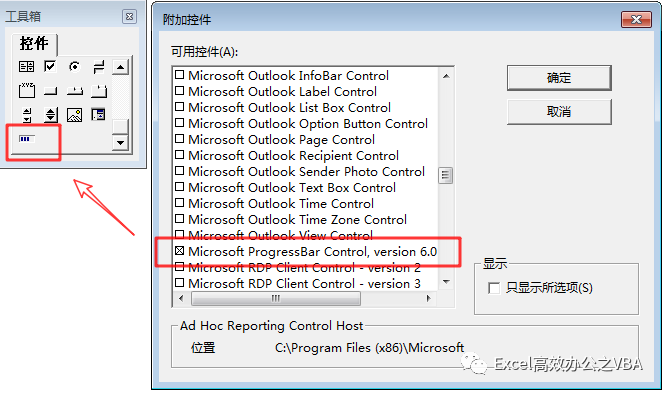
Task: Click the toolbox scroll down arrow
Action: tap(120, 143)
